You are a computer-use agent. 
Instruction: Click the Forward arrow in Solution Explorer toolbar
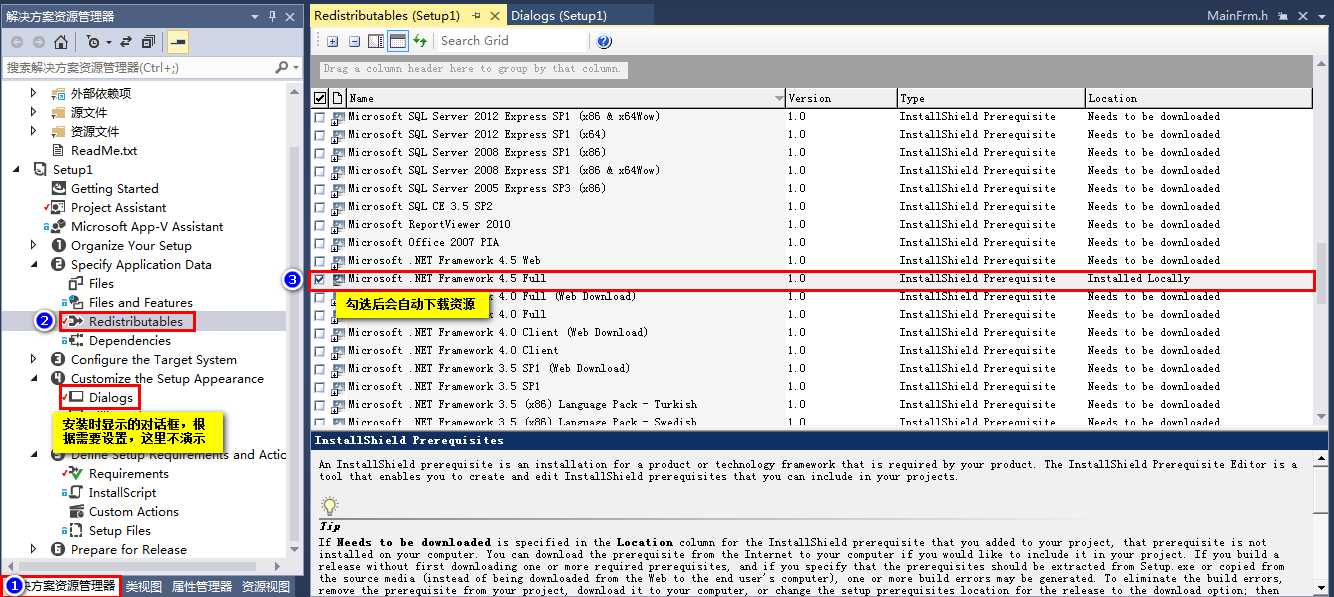coord(39,42)
